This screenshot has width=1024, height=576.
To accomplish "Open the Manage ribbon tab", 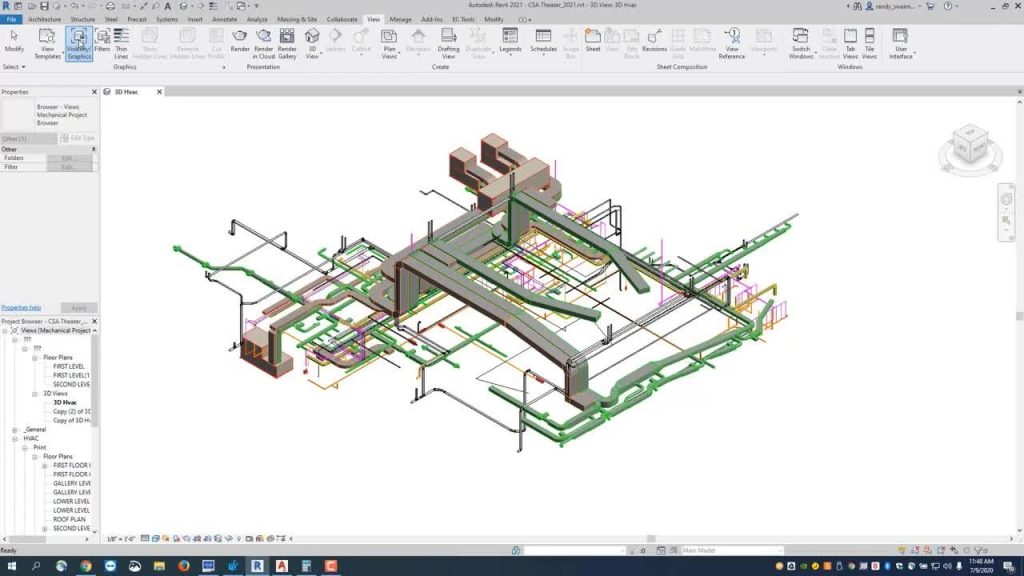I will [x=400, y=20].
